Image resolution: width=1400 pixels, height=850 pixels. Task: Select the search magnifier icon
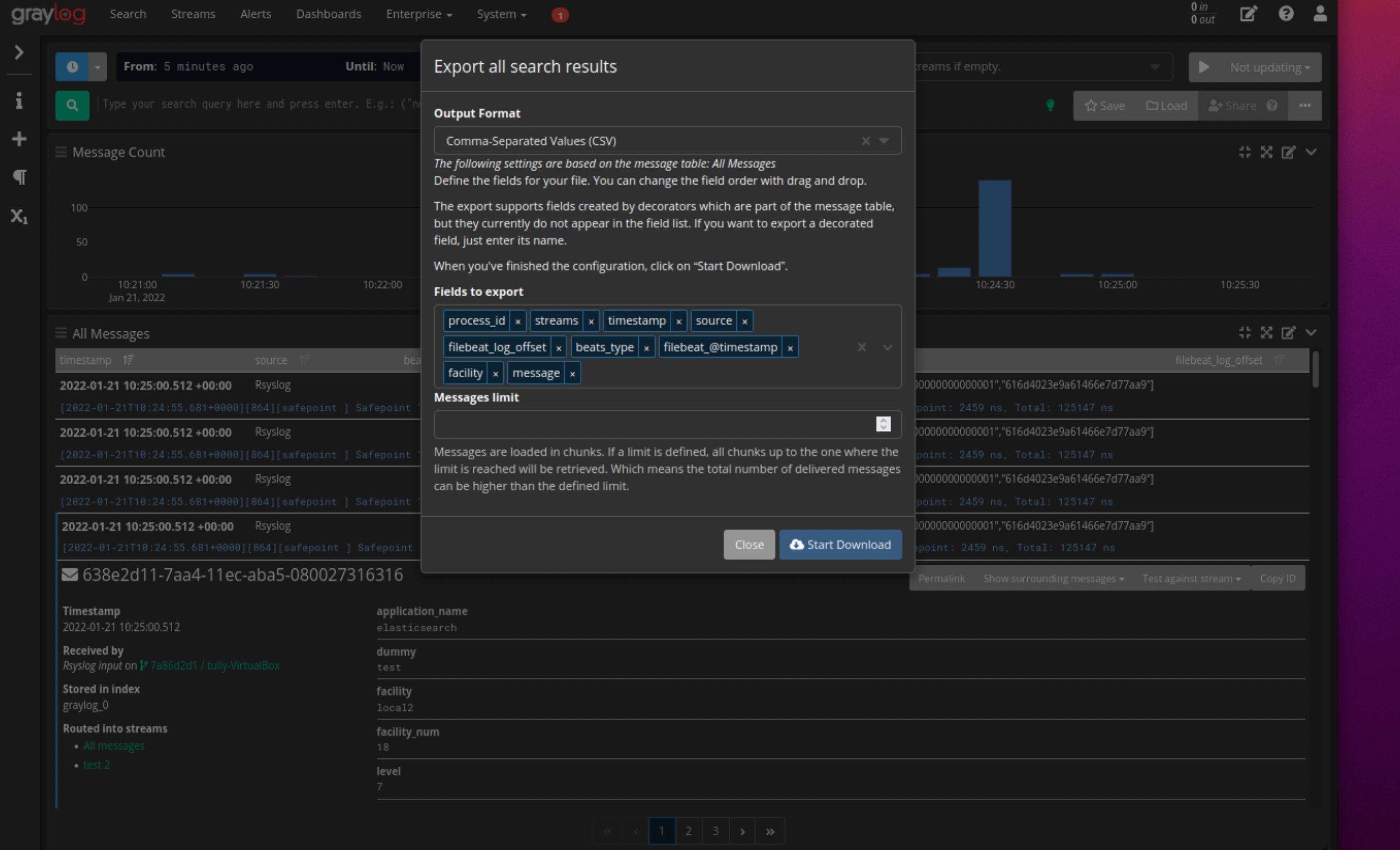pyautogui.click(x=72, y=106)
